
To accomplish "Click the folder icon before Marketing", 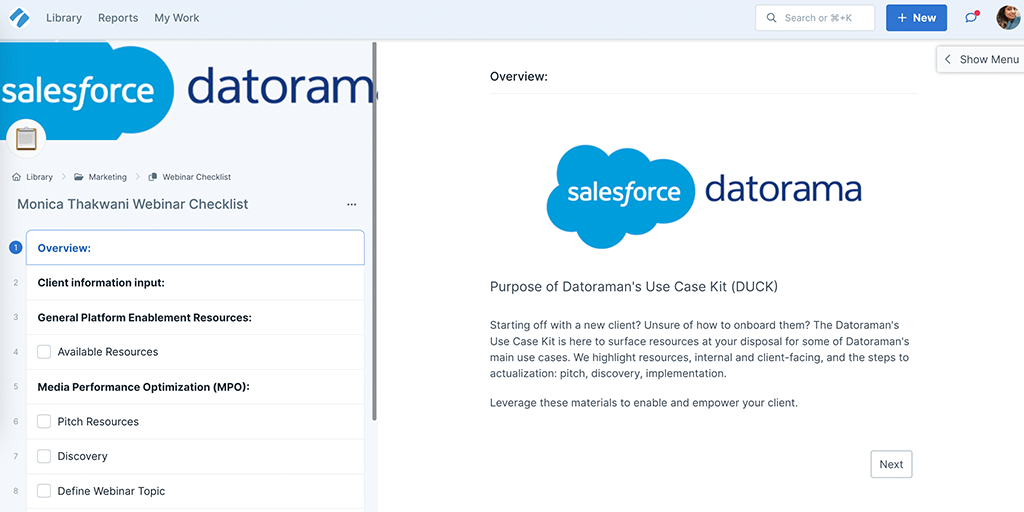I will pyautogui.click(x=79, y=177).
